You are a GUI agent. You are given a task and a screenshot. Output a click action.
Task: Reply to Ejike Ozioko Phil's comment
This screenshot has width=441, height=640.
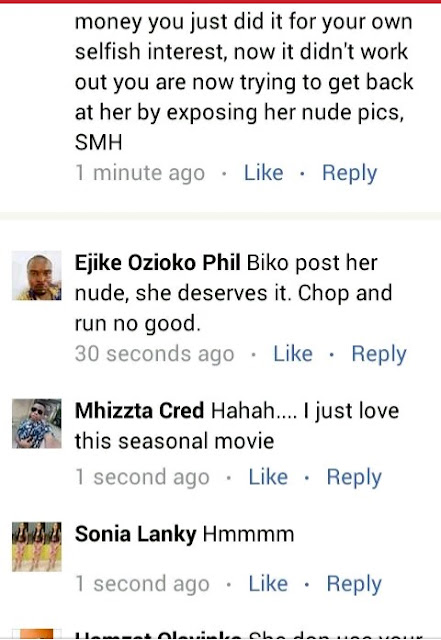tap(379, 355)
